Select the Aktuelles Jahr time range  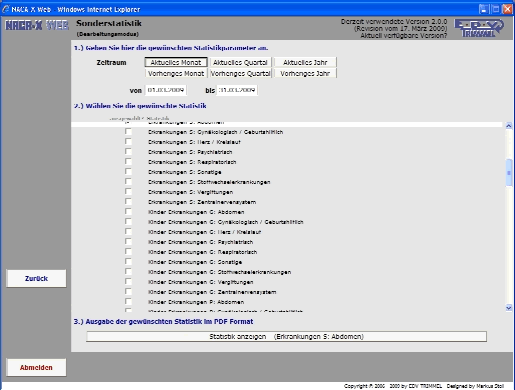(x=305, y=62)
